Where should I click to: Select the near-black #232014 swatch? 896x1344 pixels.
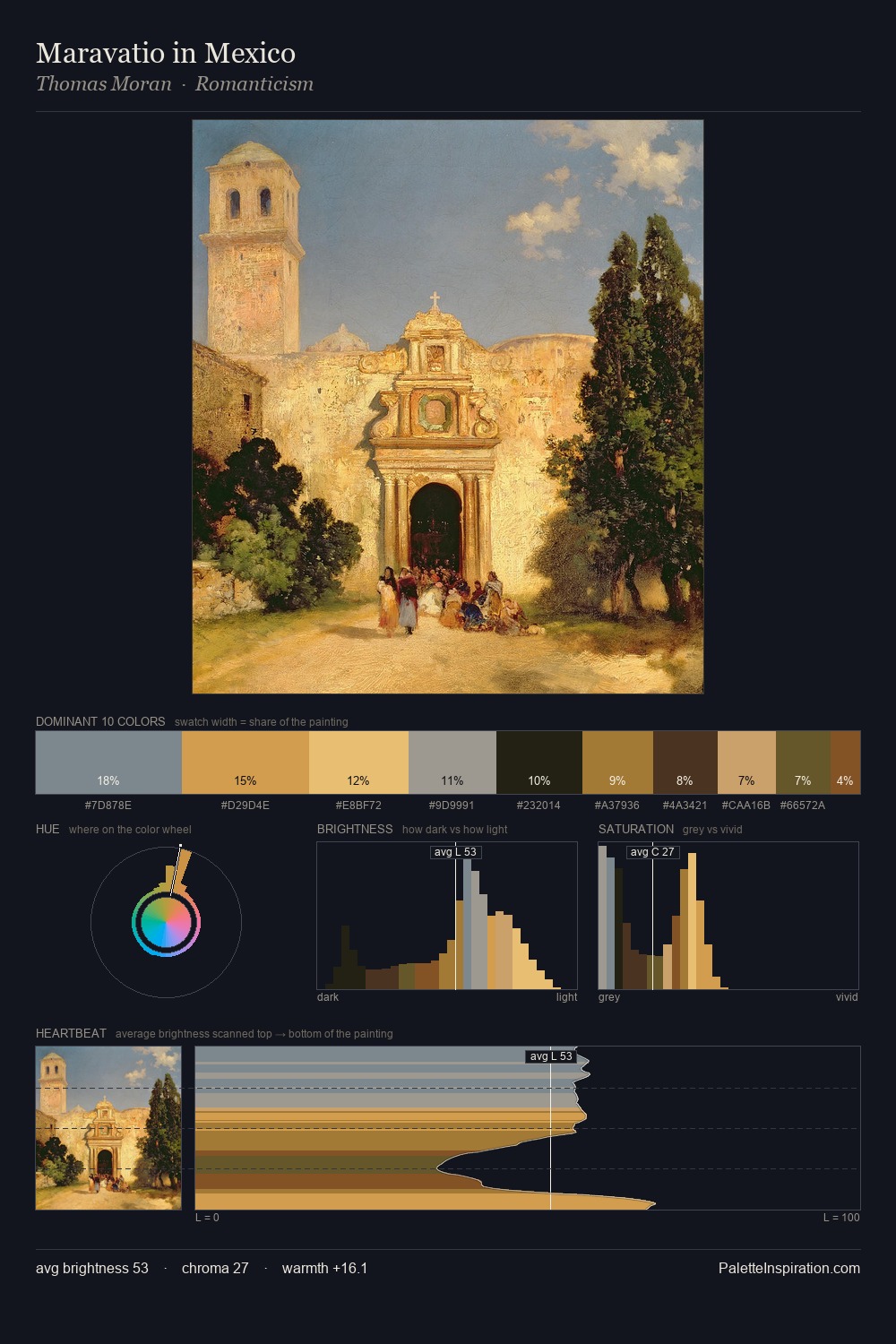coord(539,762)
